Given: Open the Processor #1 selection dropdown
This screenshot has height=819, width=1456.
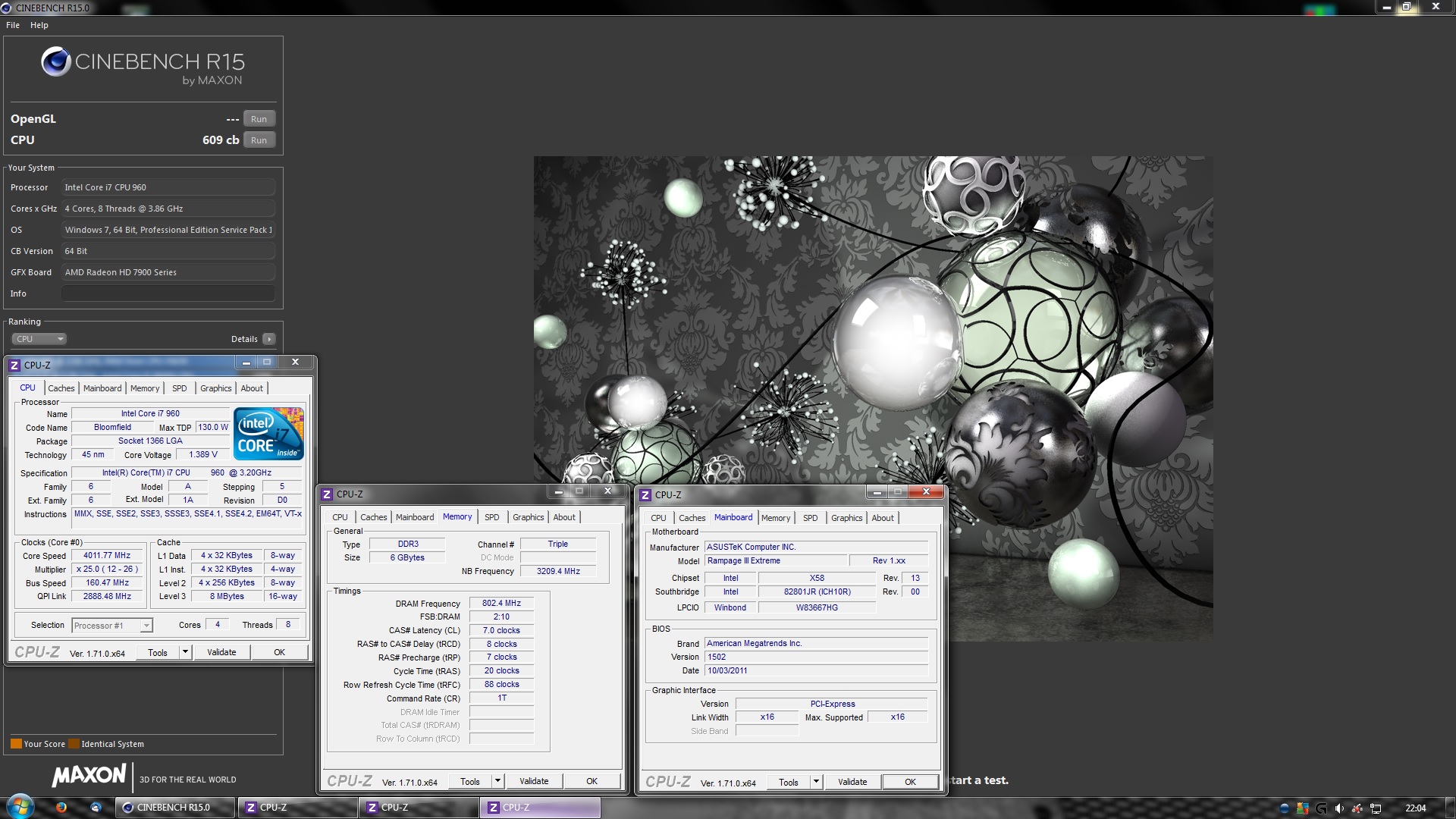Looking at the screenshot, I should pos(112,626).
